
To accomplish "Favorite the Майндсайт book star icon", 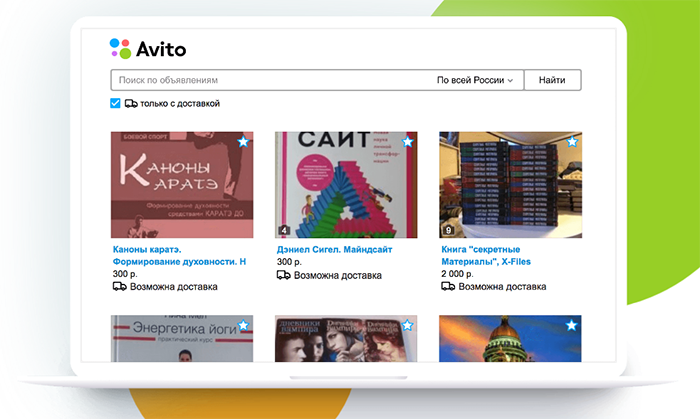I will (407, 142).
